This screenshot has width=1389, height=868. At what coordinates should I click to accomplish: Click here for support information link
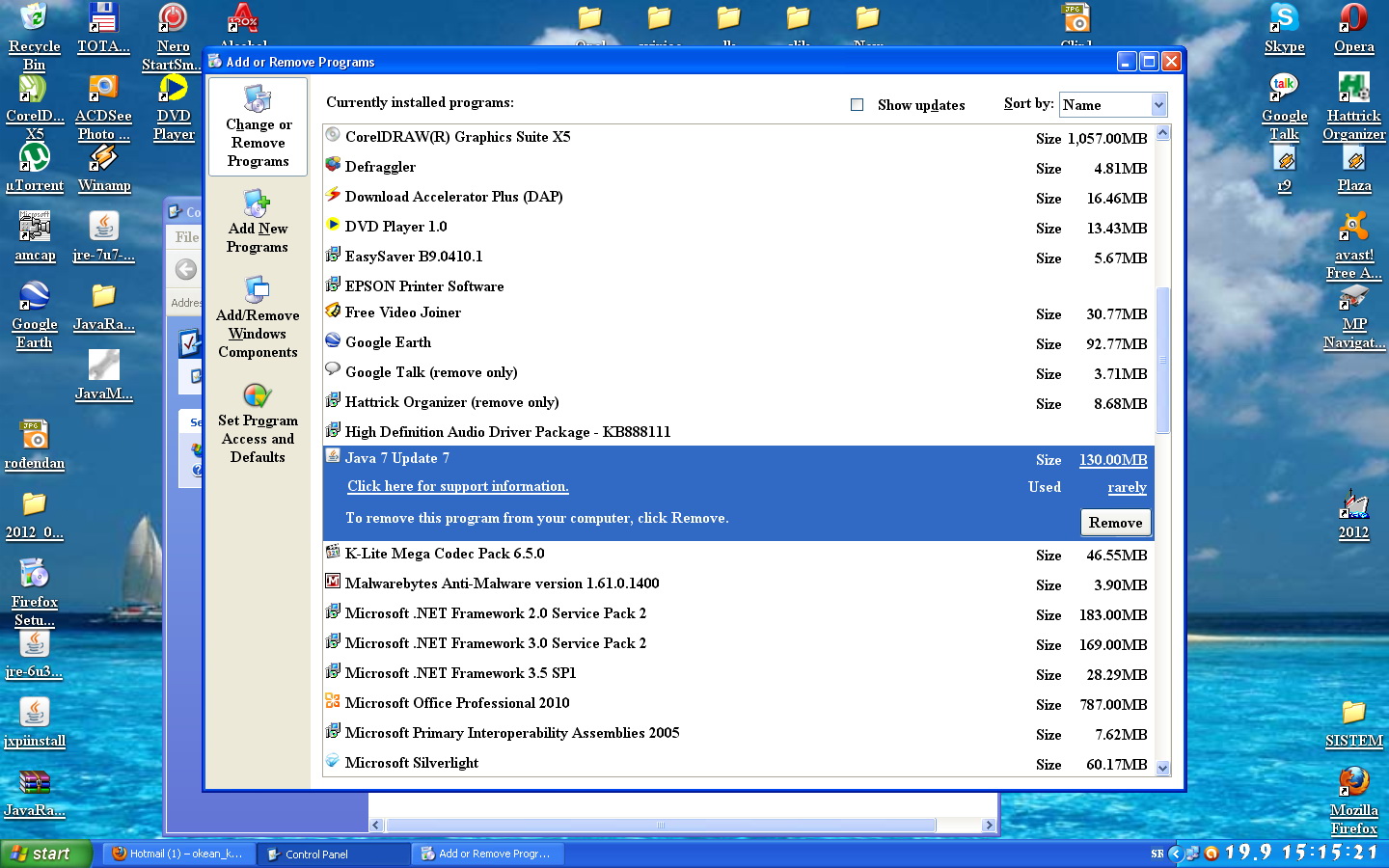pos(458,486)
